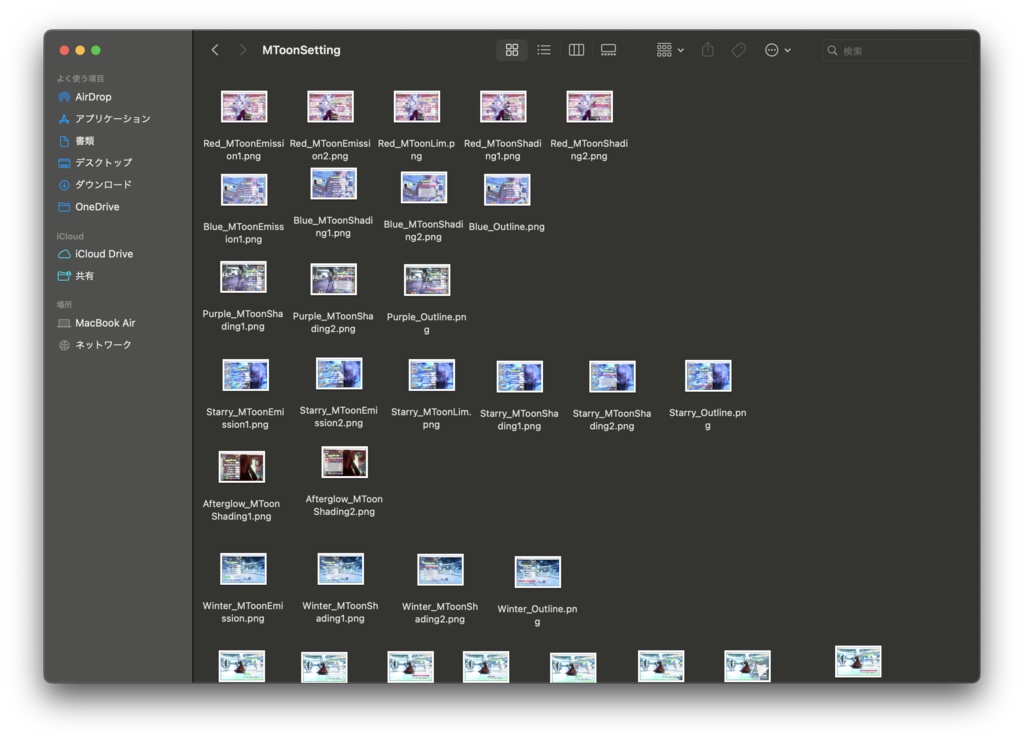Viewport: 1024px width, 741px height.
Task: Click the MToonSetting window title
Action: coord(301,50)
